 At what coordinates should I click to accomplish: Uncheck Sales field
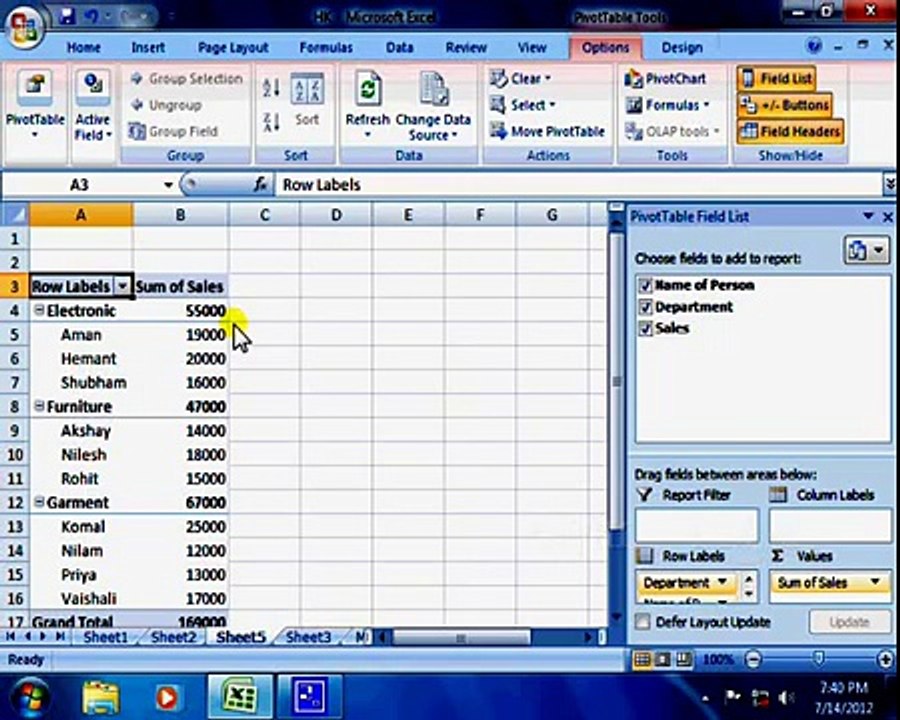646,328
